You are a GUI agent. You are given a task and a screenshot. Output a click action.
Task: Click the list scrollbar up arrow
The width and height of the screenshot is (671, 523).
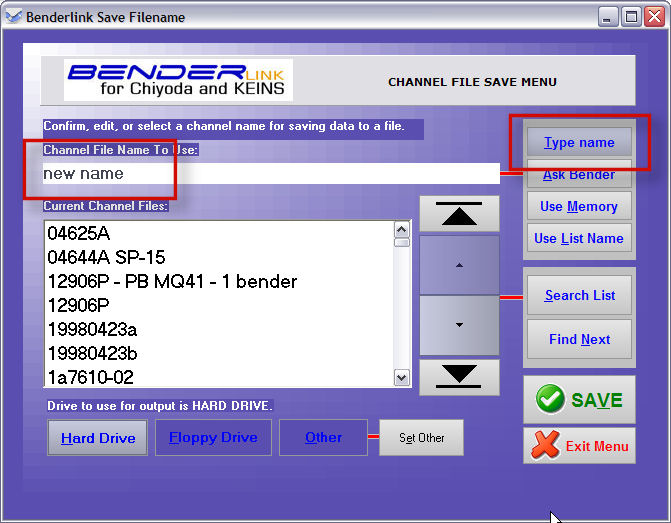click(x=402, y=228)
